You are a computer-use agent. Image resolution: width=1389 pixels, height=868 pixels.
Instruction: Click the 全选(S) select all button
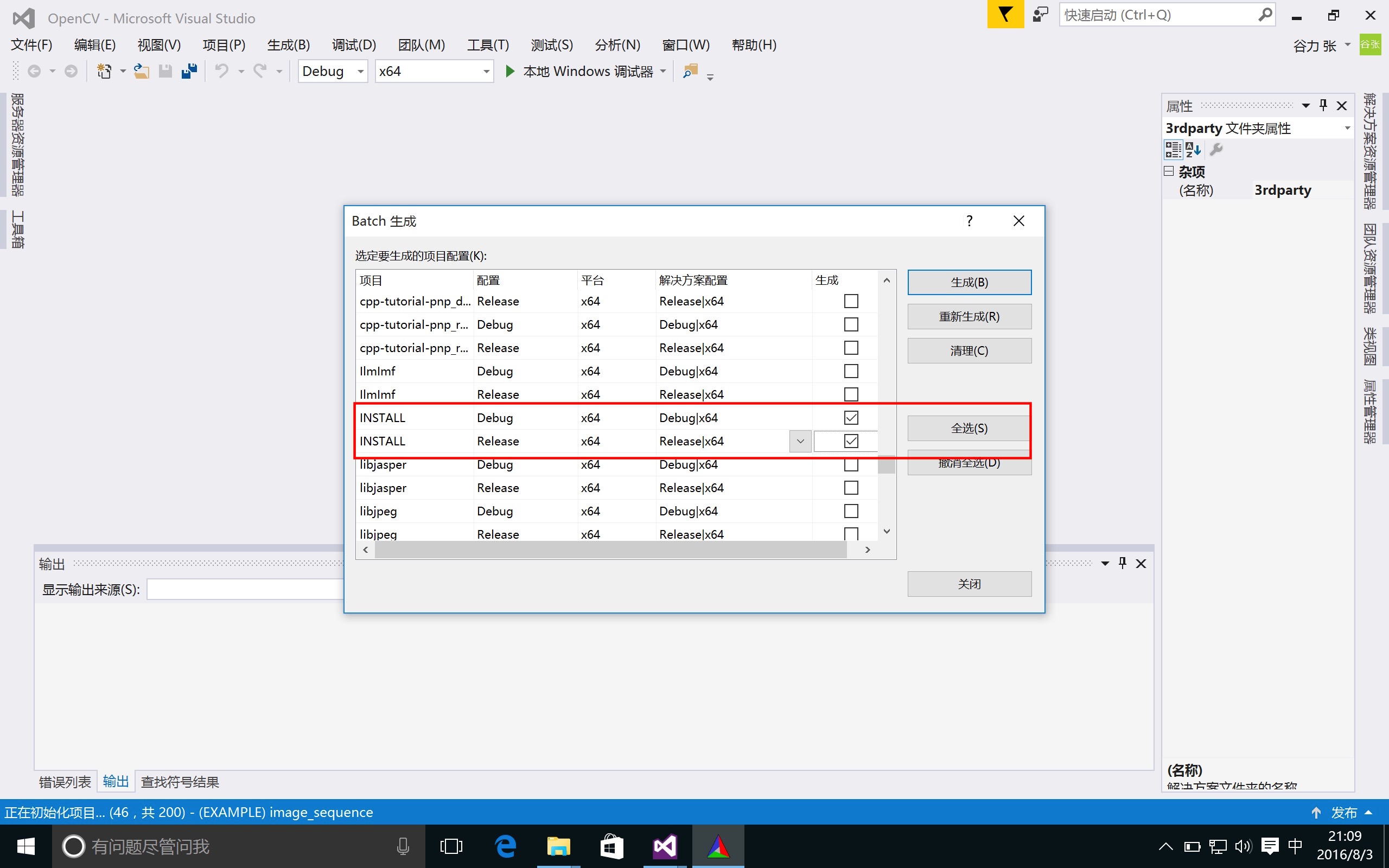click(x=969, y=428)
